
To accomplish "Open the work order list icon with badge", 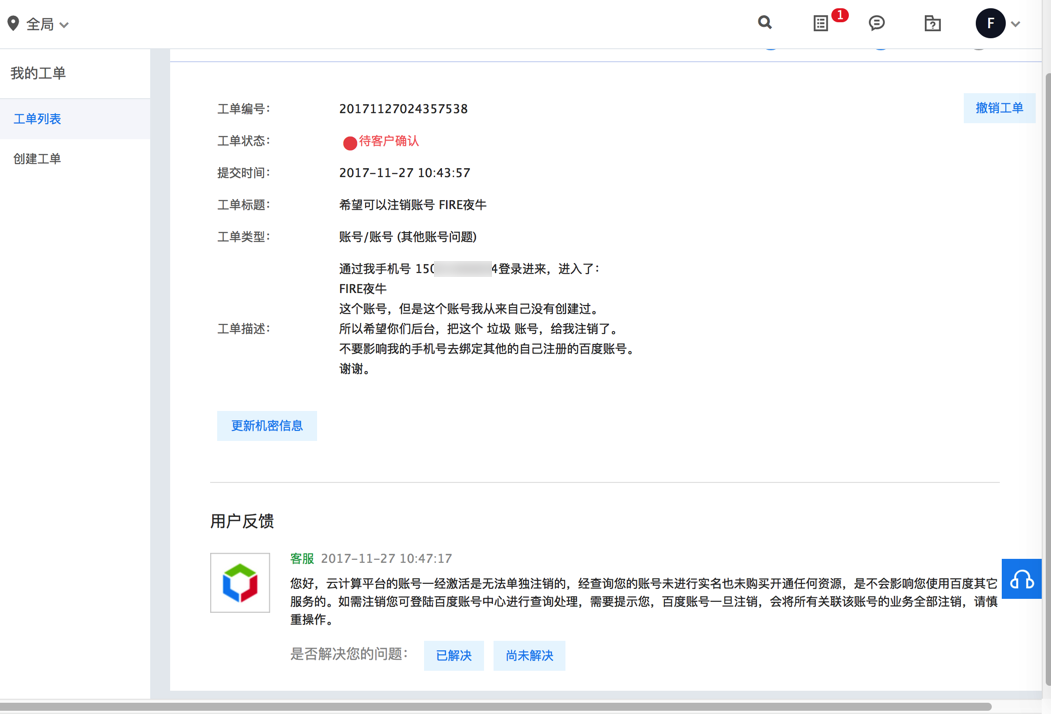I will pyautogui.click(x=820, y=23).
